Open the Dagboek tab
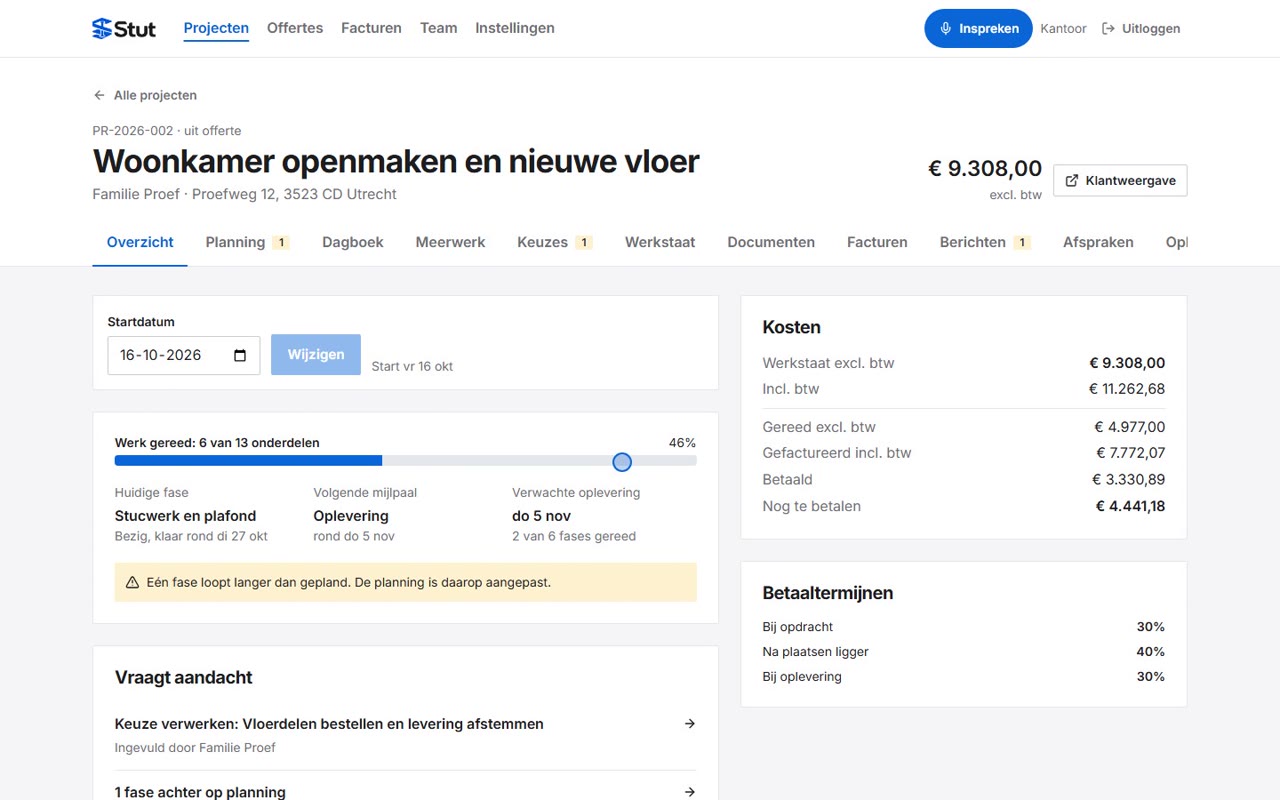This screenshot has width=1280, height=800. click(353, 242)
